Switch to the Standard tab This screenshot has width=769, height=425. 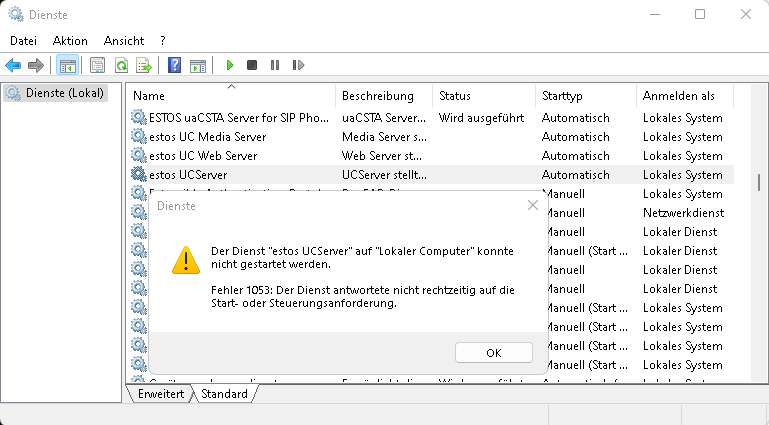coord(224,394)
